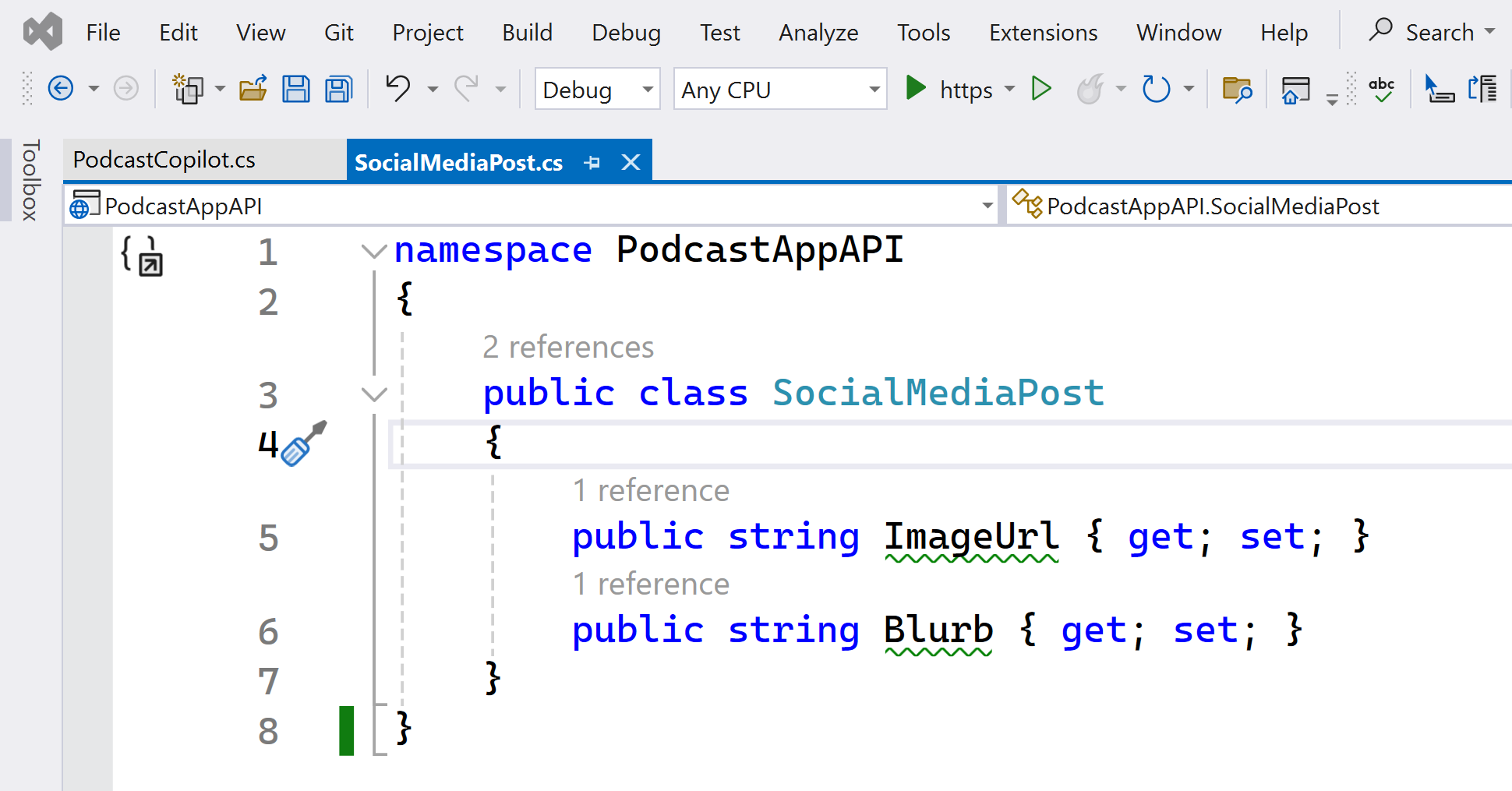Open Find in Files search icon
The height and width of the screenshot is (791, 1512).
1237,90
